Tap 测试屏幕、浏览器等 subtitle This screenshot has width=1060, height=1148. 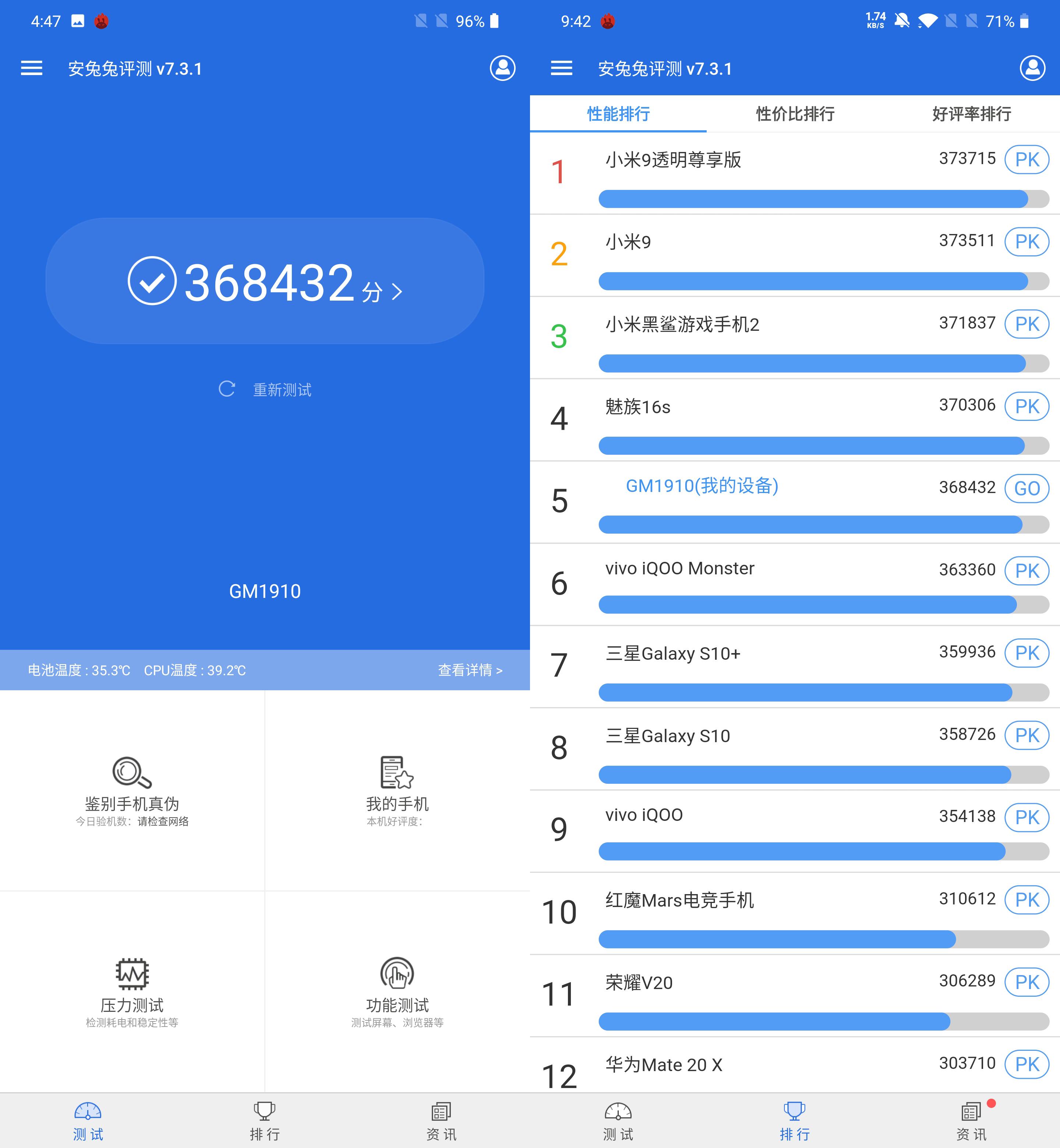point(397,1023)
